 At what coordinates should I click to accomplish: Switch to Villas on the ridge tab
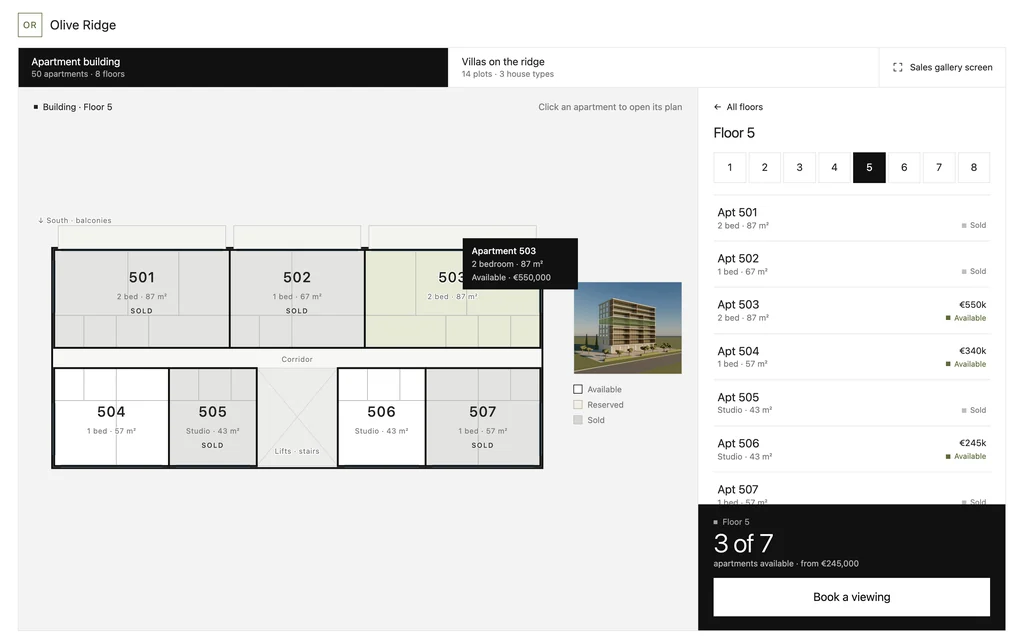point(664,67)
